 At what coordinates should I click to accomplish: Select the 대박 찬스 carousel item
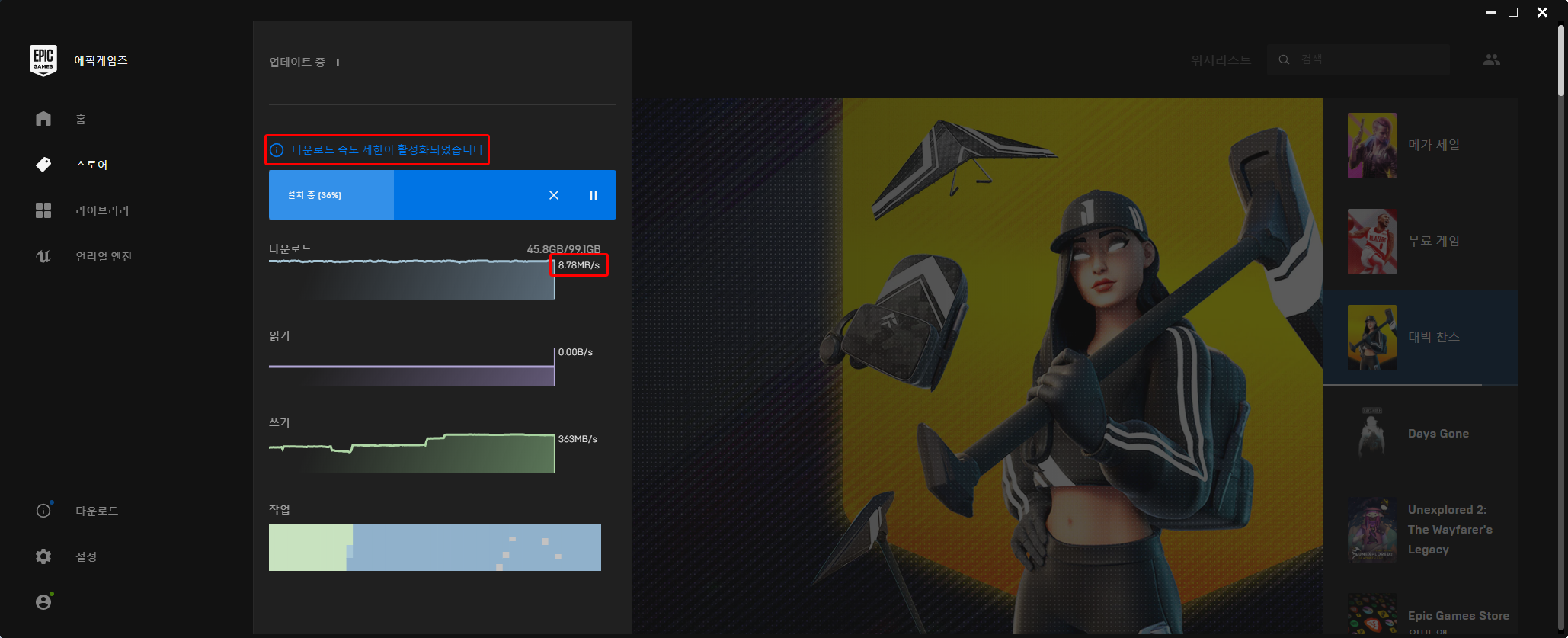[x=1421, y=338]
